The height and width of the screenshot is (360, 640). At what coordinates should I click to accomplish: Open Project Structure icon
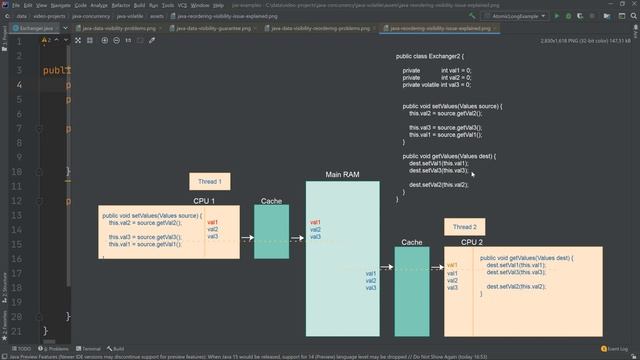pyautogui.click(x=607, y=16)
